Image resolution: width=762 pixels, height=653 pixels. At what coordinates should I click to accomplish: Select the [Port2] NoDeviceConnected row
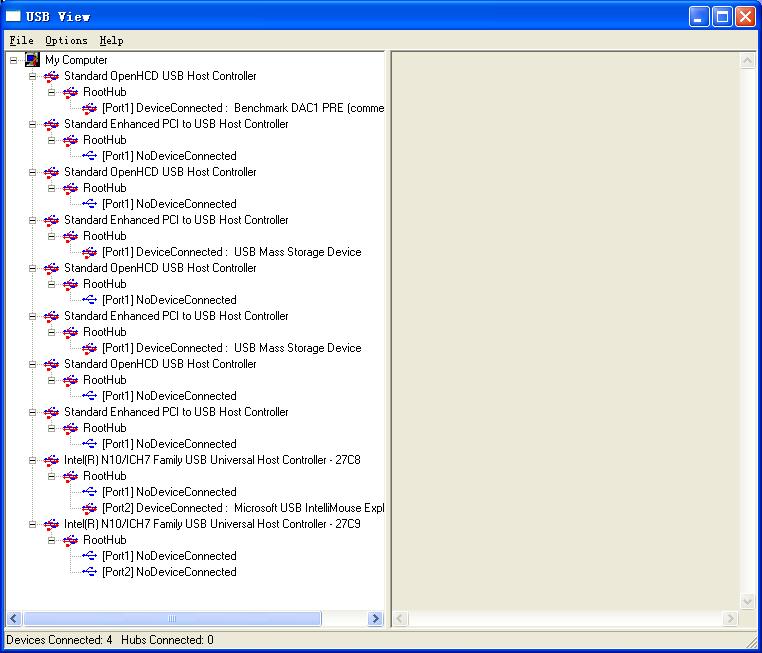pyautogui.click(x=169, y=572)
